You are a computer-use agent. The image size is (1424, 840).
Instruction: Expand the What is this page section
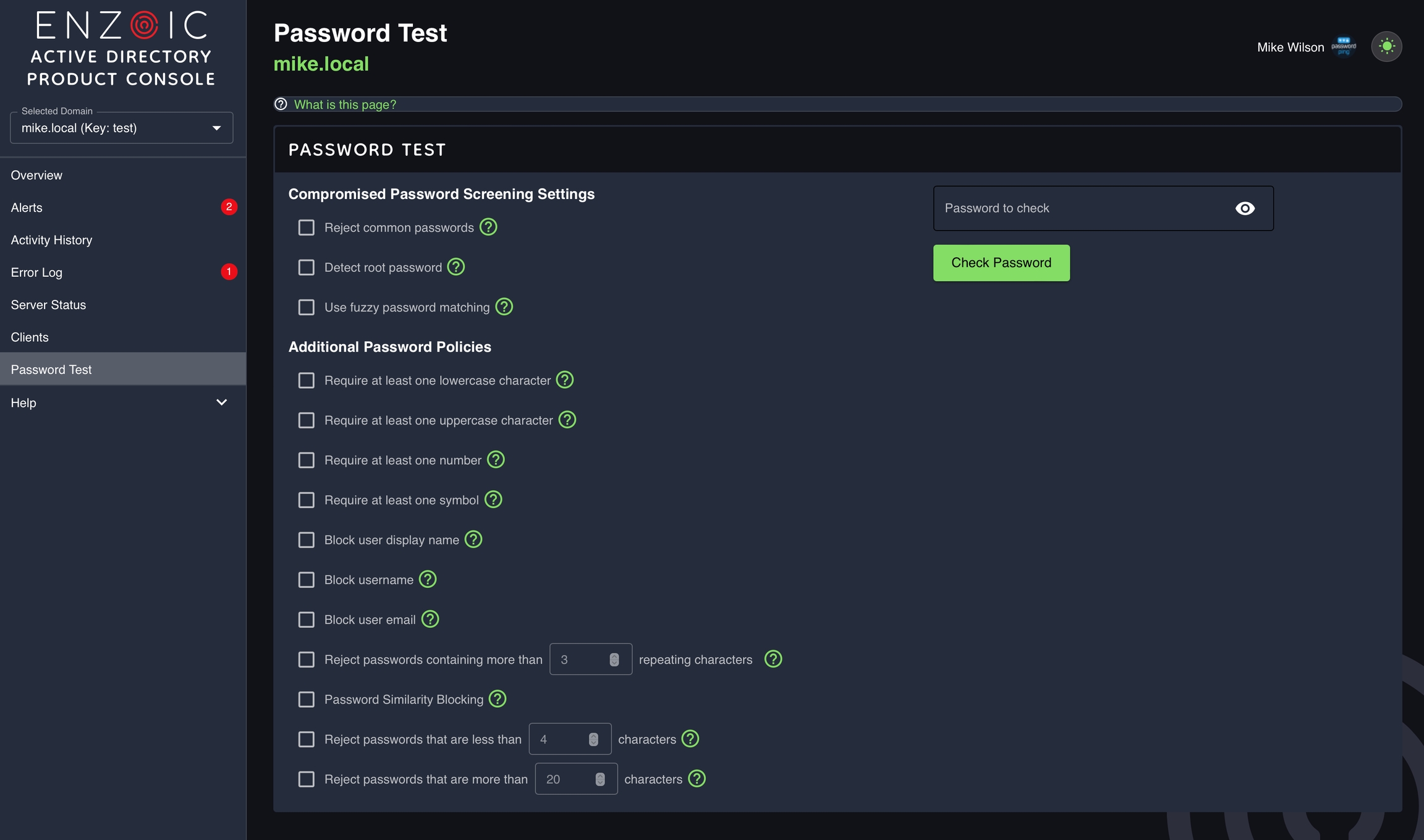click(x=344, y=104)
